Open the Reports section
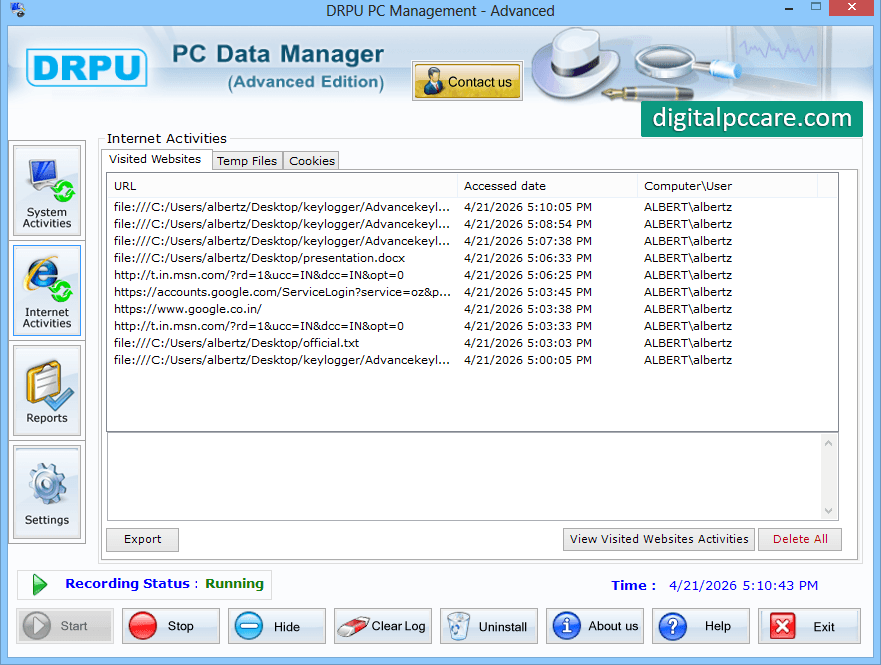Image resolution: width=881 pixels, height=665 pixels. click(47, 390)
